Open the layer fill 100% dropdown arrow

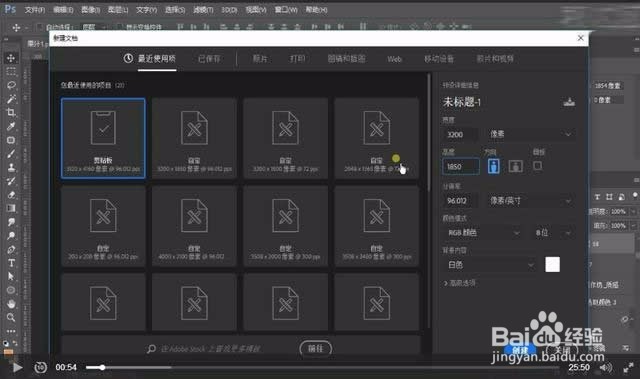tap(633, 225)
